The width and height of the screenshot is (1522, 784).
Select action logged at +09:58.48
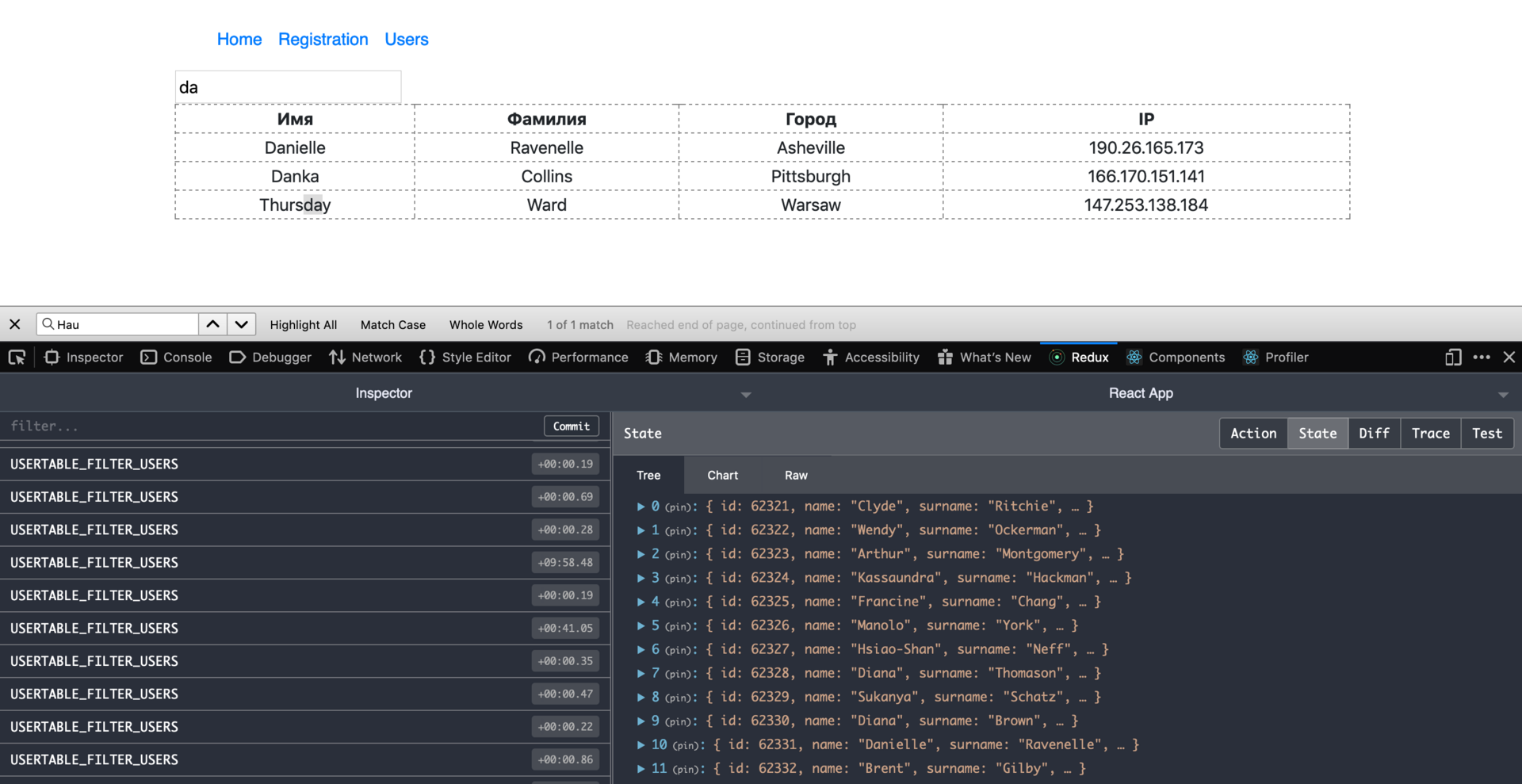(305, 563)
